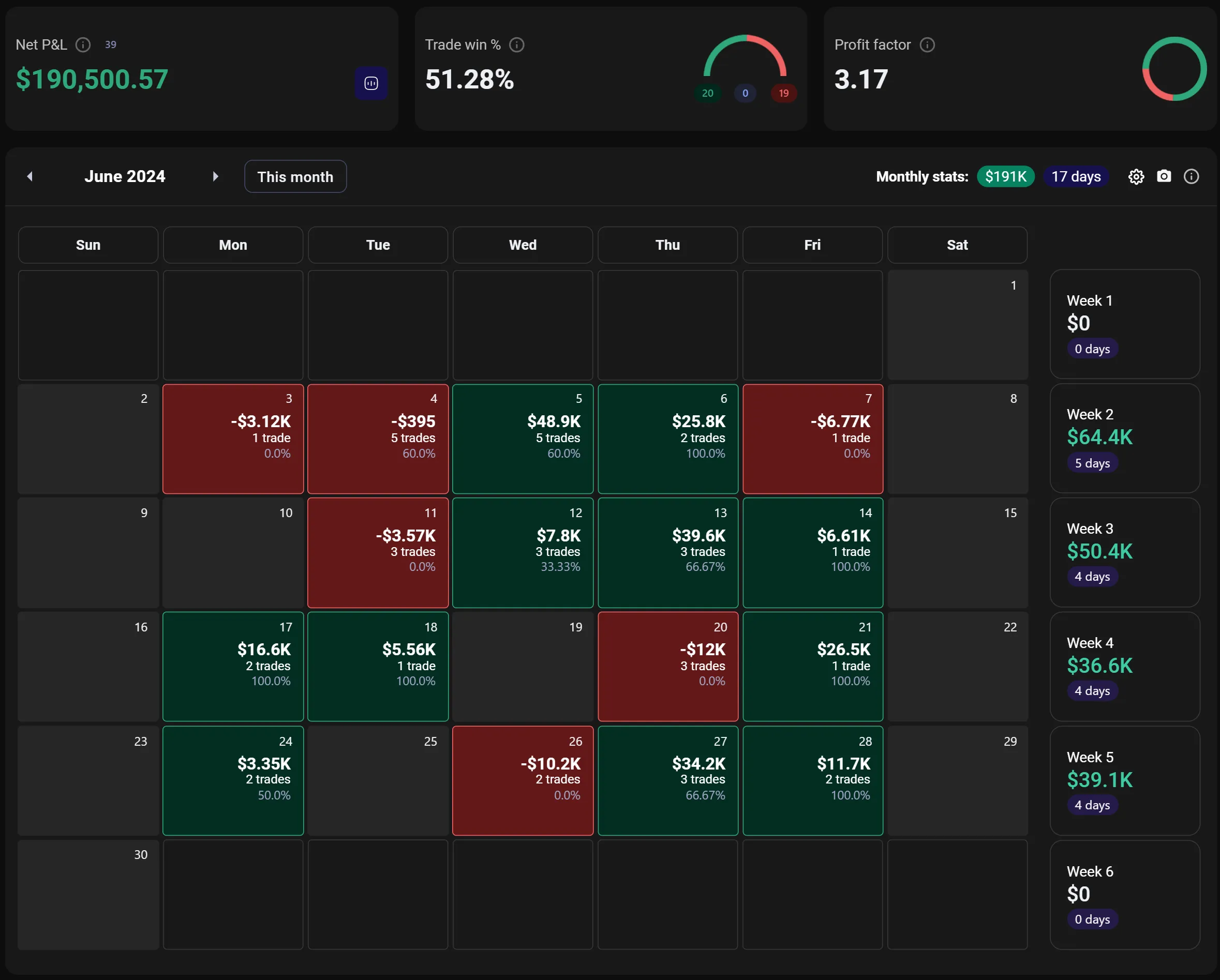
Task: Click the Trade win % info icon
Action: click(517, 44)
